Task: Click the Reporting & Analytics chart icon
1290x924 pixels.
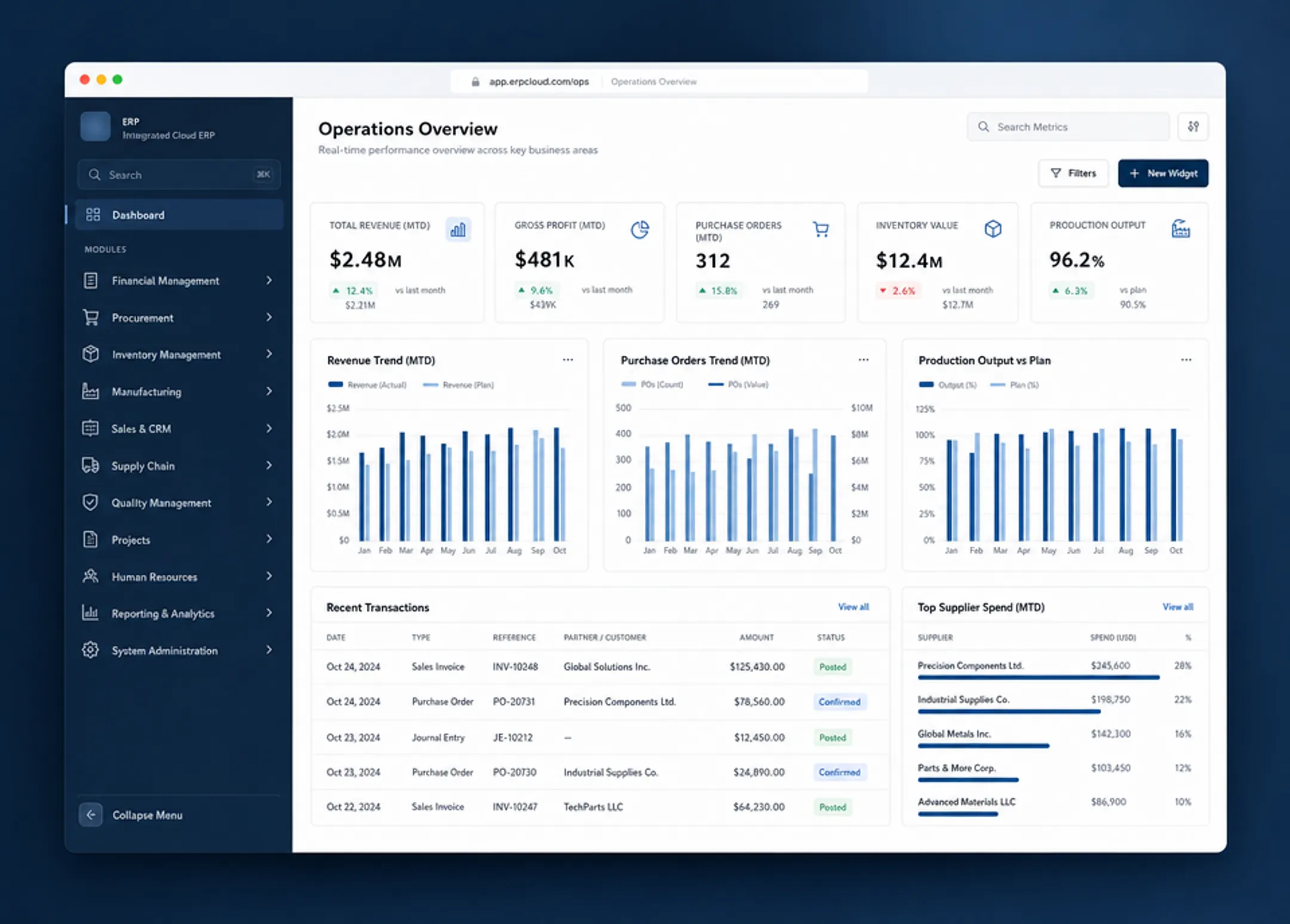Action: click(90, 612)
